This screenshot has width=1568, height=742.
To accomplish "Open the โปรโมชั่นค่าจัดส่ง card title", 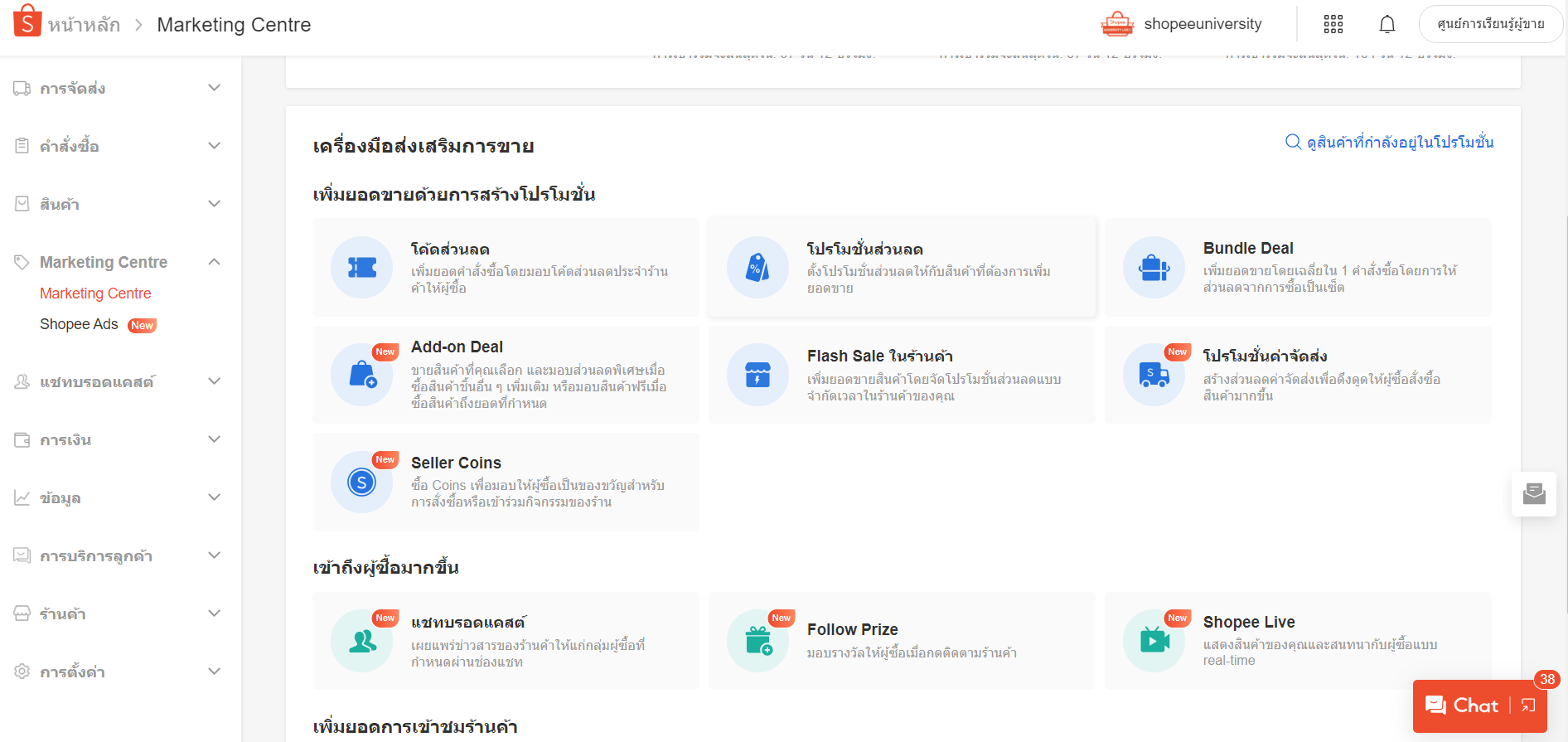I will click(x=1266, y=356).
